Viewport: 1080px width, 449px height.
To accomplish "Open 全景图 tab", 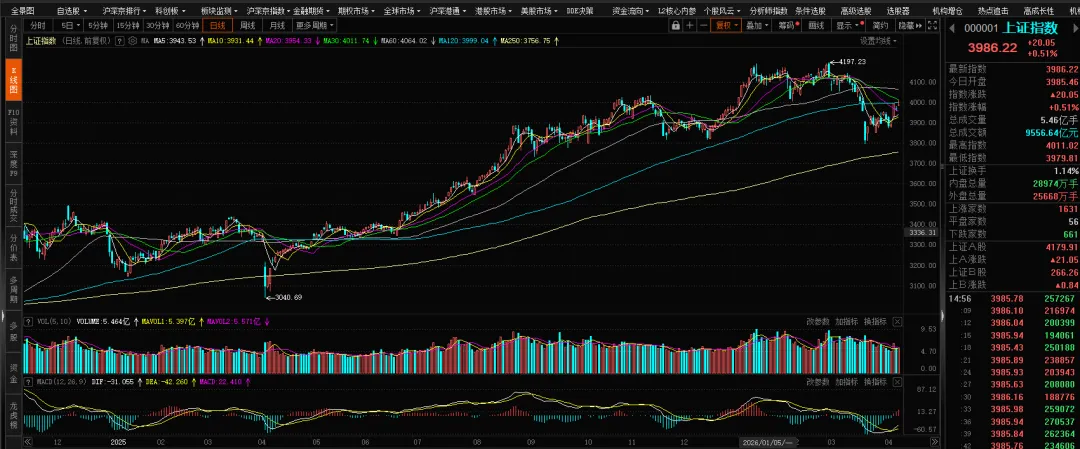I will click(x=22, y=11).
